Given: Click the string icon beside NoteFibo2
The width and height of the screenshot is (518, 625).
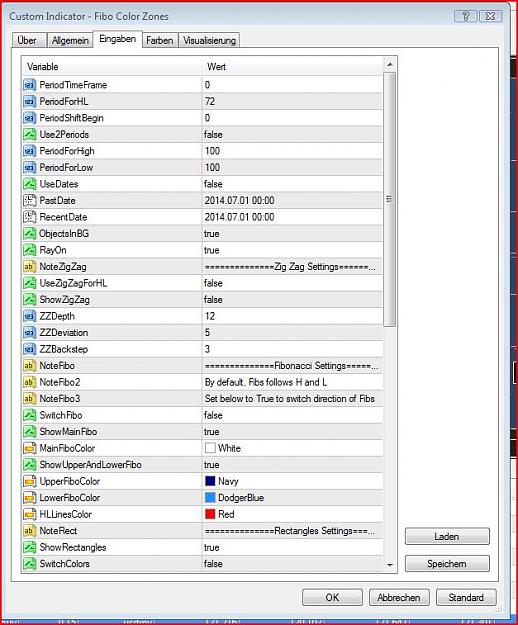Looking at the screenshot, I should coord(29,382).
